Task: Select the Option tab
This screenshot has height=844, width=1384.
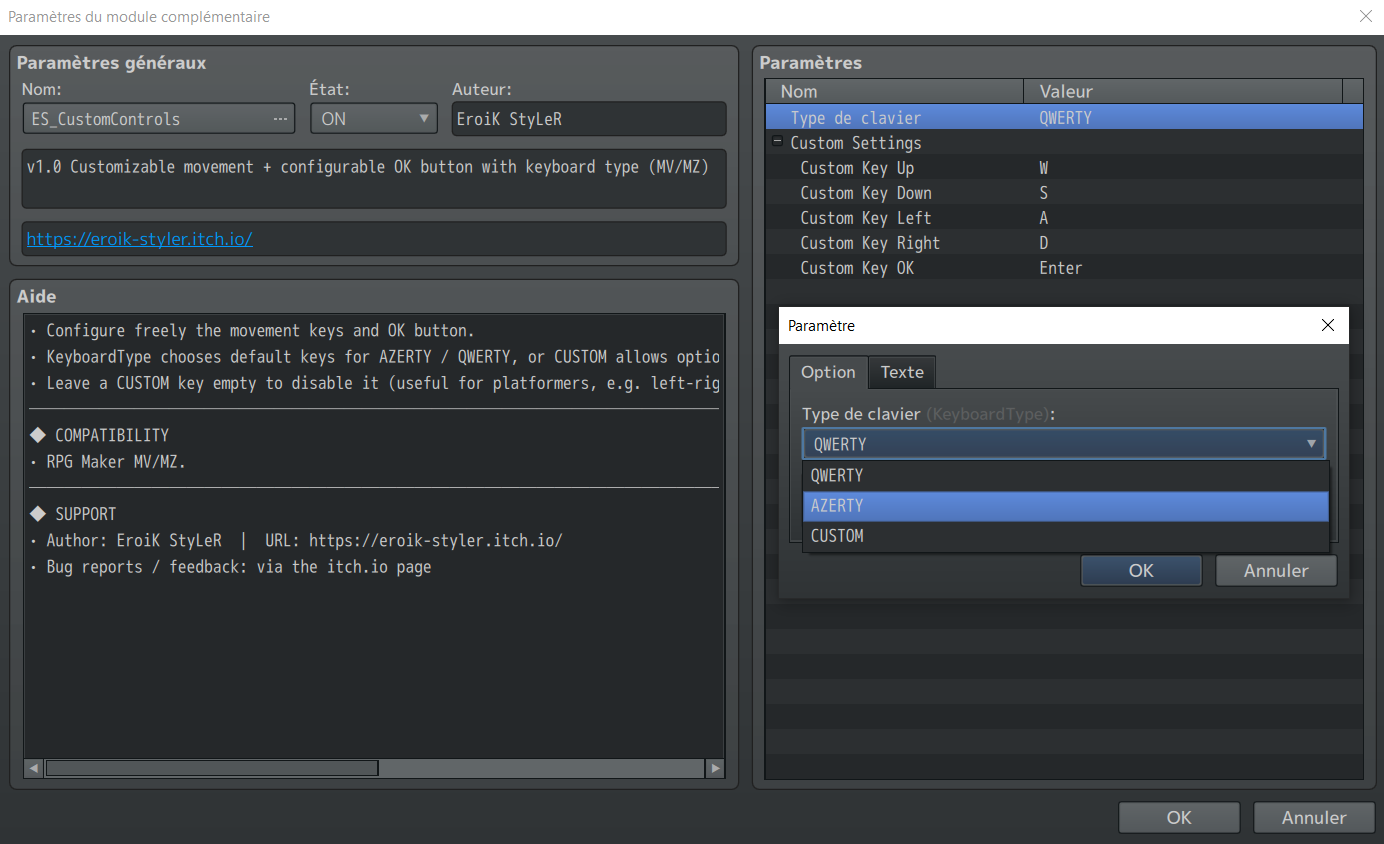Action: coord(828,372)
